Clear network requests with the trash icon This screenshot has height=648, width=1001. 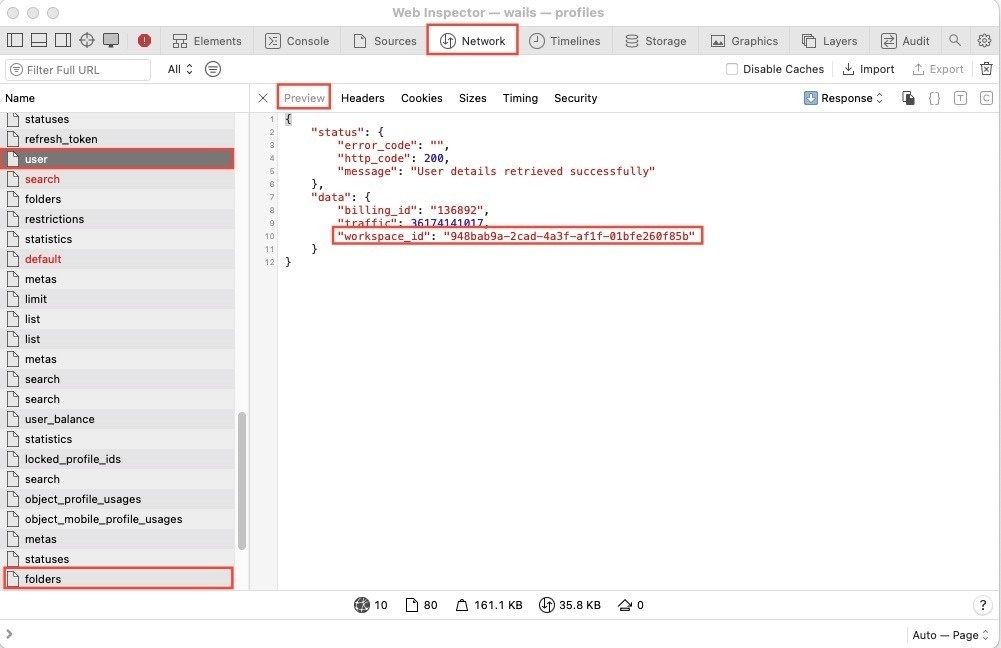[986, 69]
